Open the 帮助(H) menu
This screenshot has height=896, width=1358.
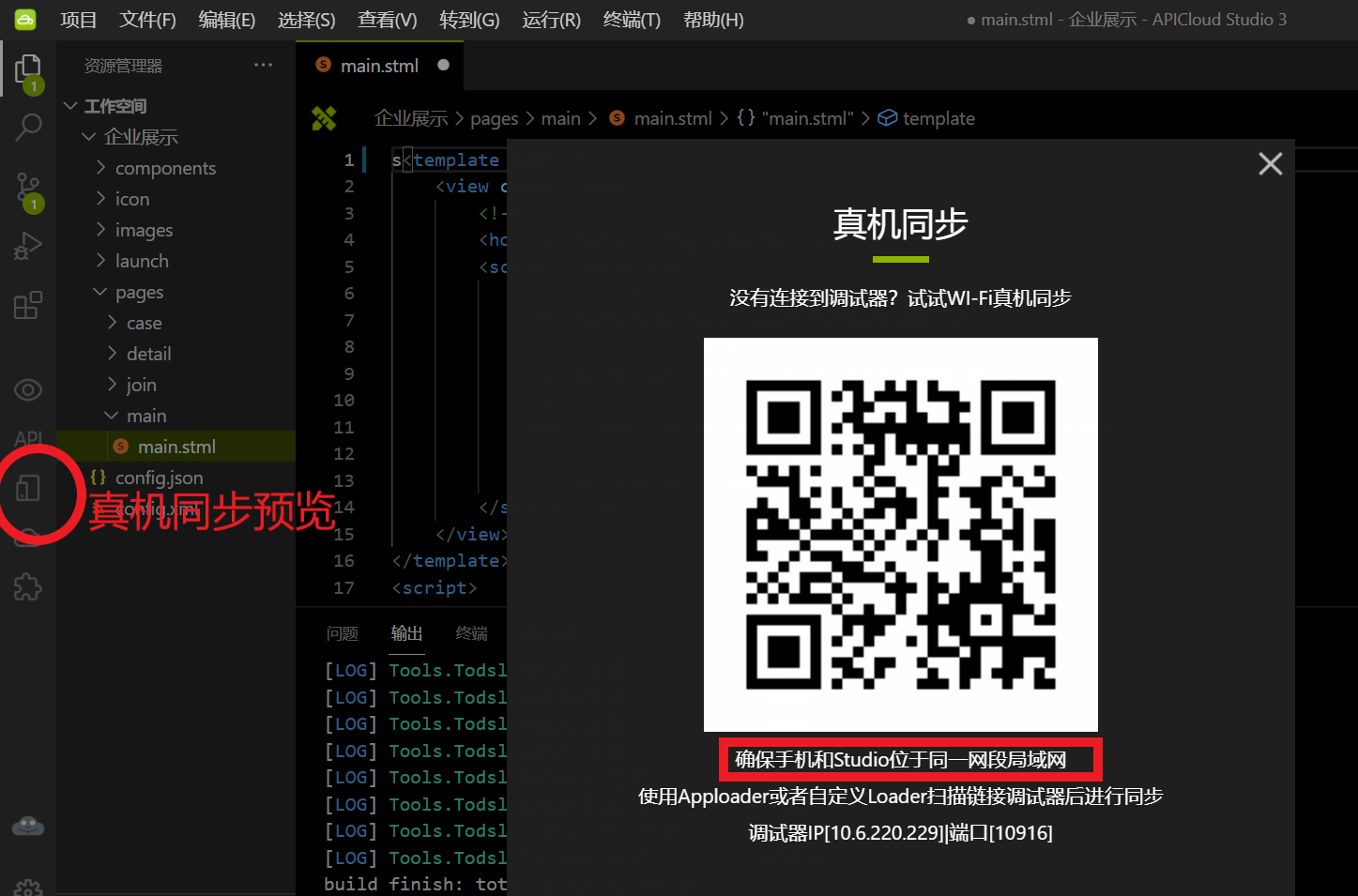(714, 20)
